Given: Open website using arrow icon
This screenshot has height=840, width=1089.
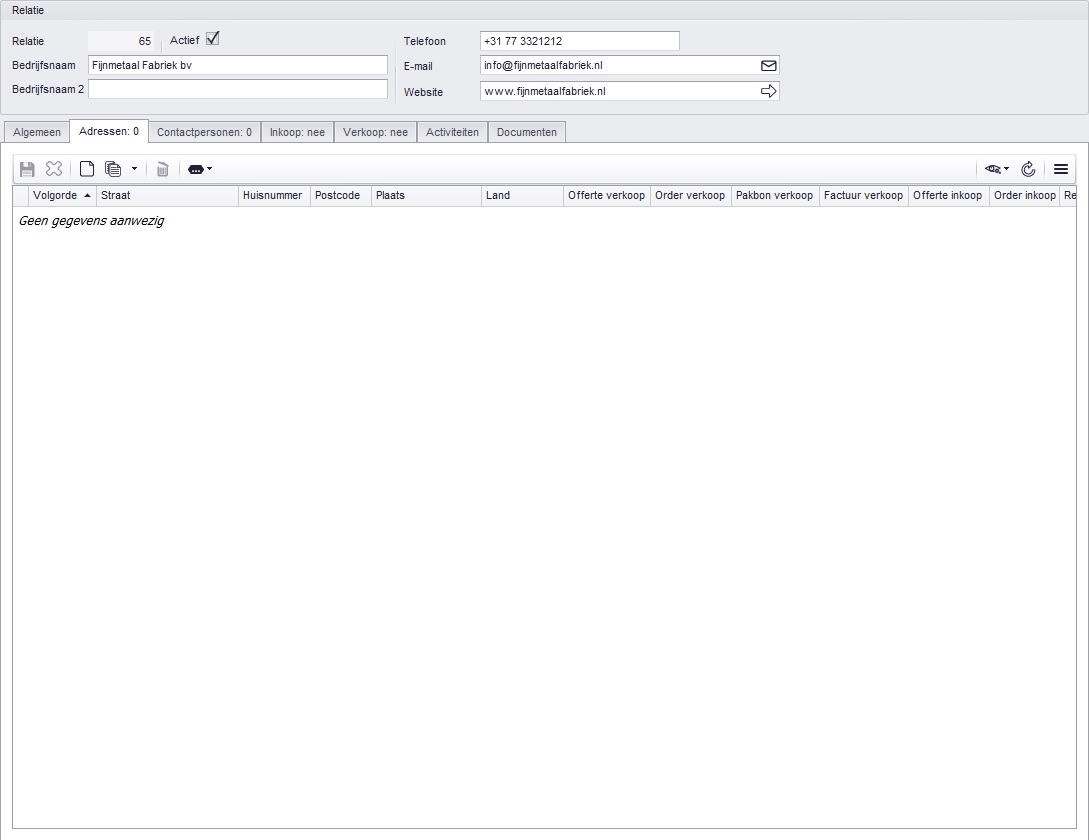Looking at the screenshot, I should point(768,91).
